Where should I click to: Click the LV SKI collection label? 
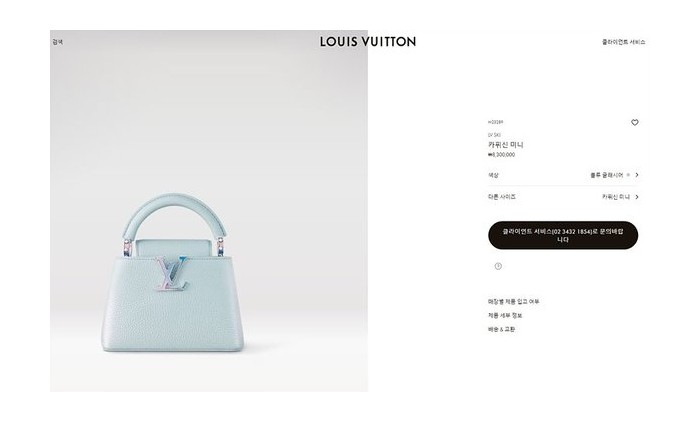click(494, 135)
